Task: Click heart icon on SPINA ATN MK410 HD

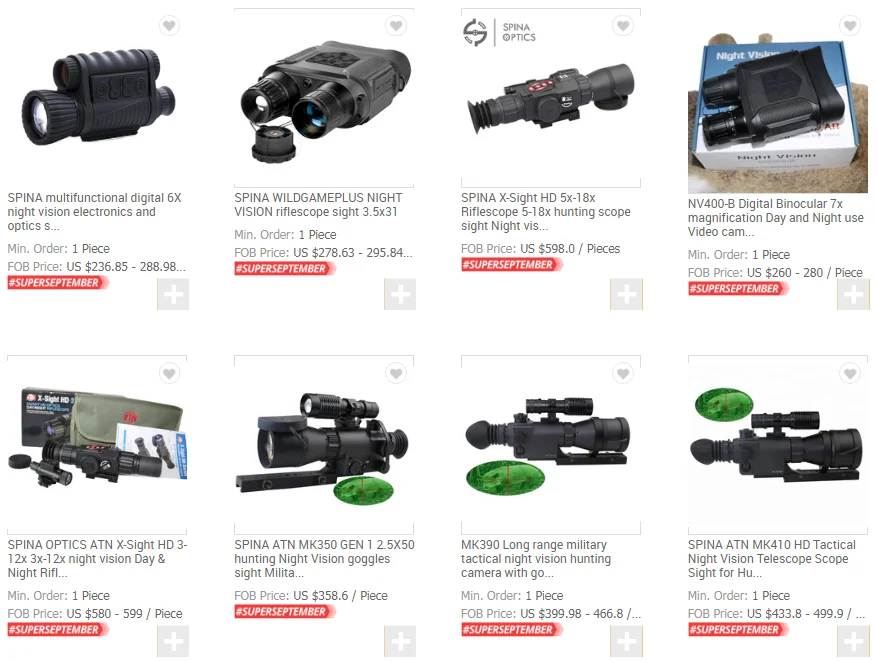Action: pos(850,373)
